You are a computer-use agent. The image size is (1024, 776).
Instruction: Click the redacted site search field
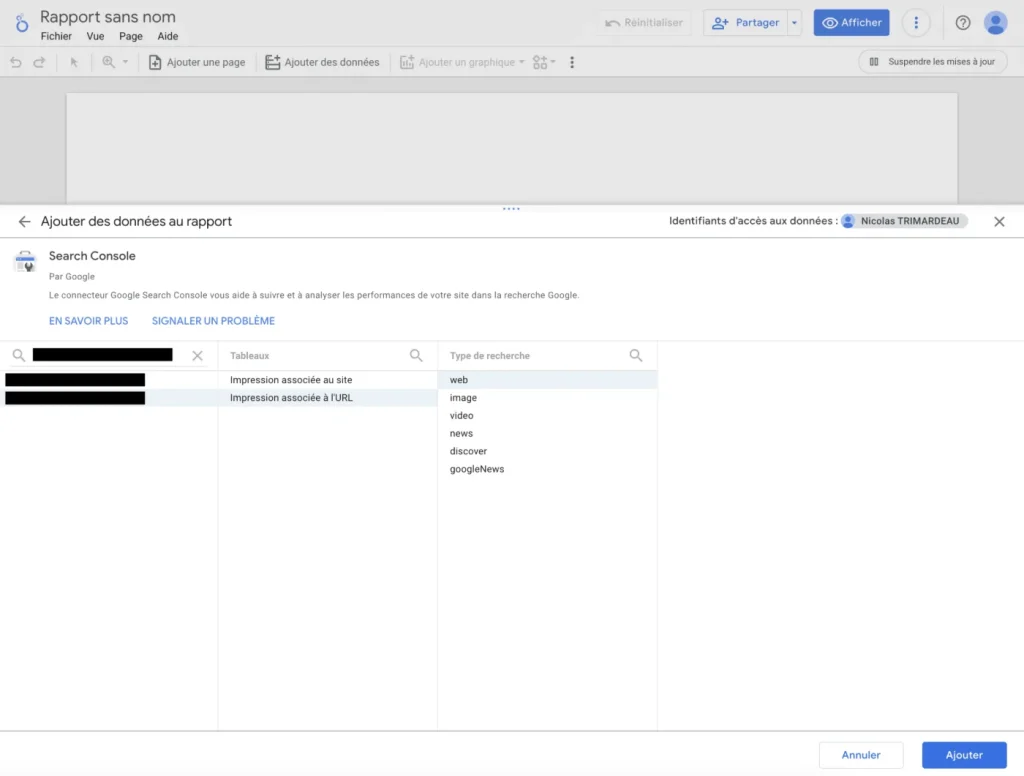pos(103,355)
